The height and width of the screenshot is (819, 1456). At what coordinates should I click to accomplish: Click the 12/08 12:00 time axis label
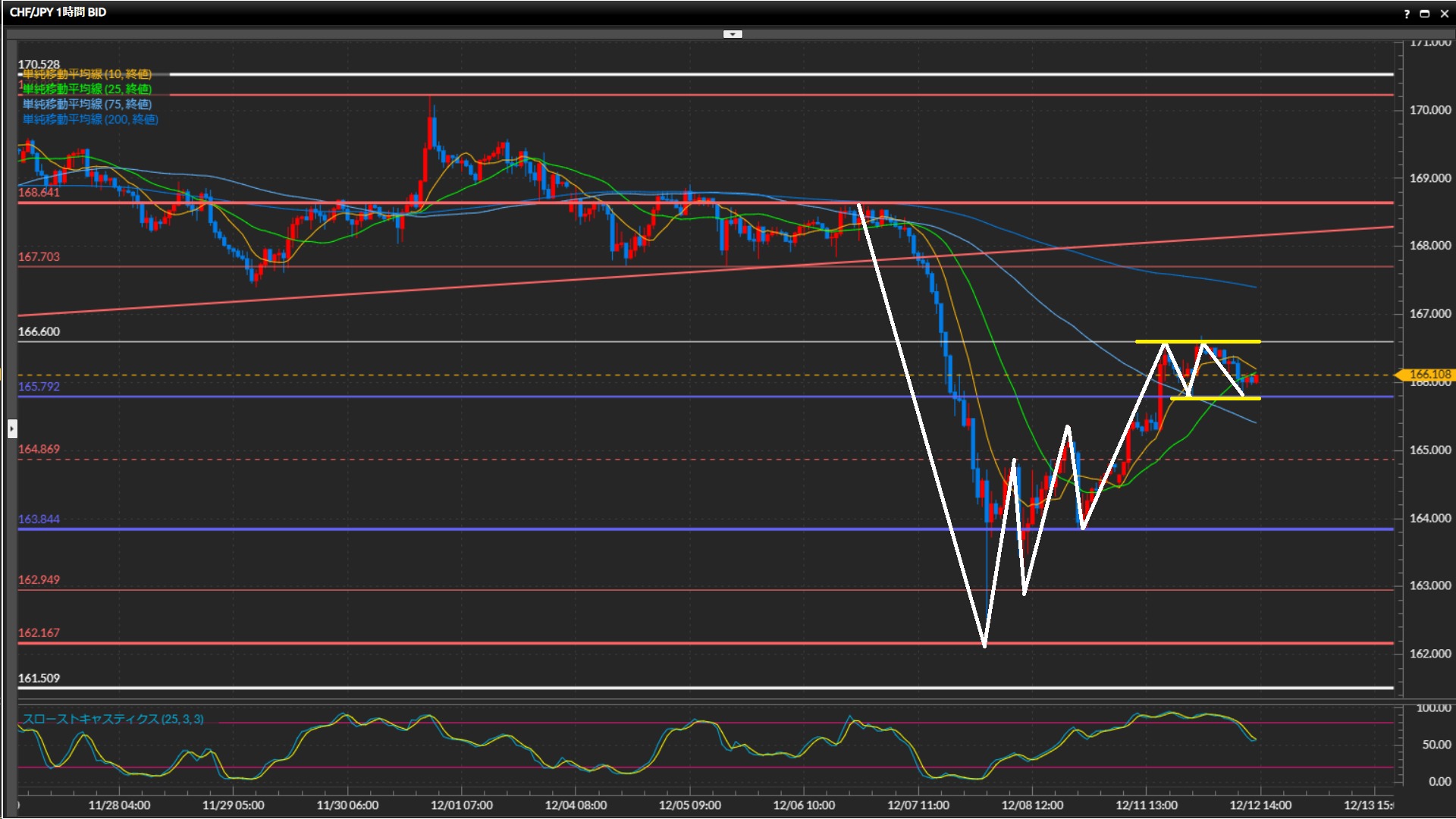coord(1032,805)
